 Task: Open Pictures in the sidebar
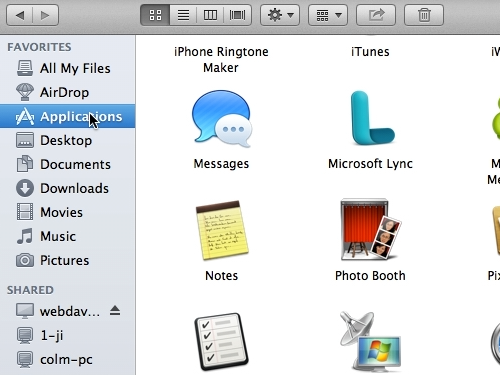pos(68,260)
